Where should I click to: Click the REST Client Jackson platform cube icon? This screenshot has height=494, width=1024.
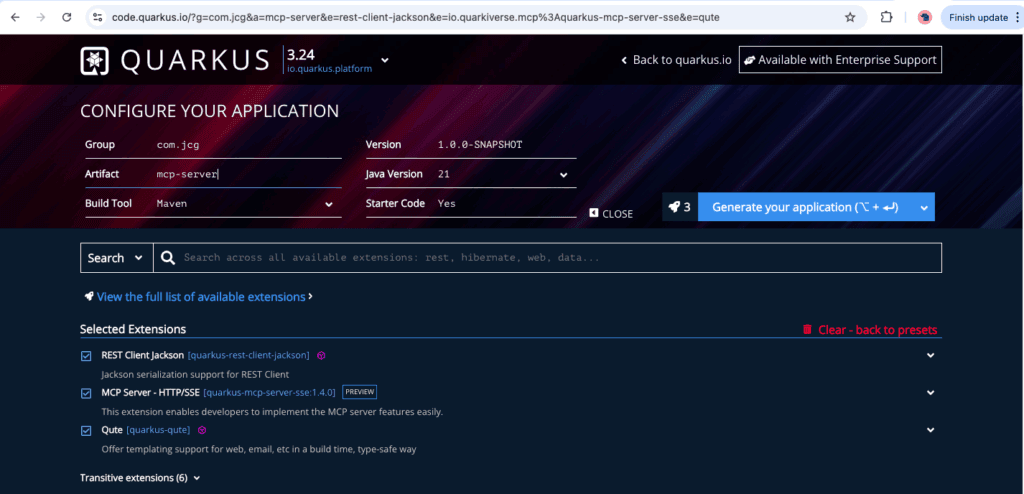(321, 355)
